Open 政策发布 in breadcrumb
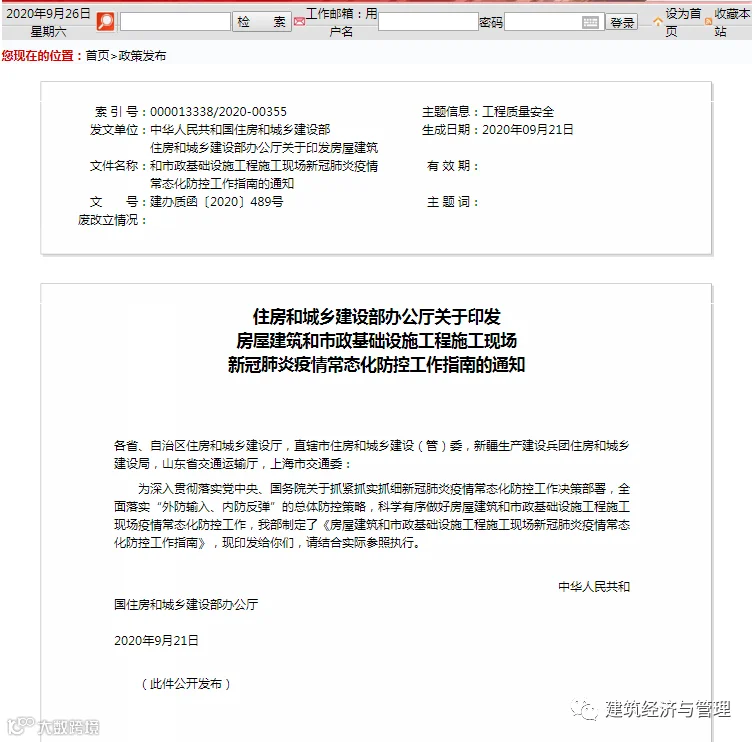 pyautogui.click(x=142, y=56)
